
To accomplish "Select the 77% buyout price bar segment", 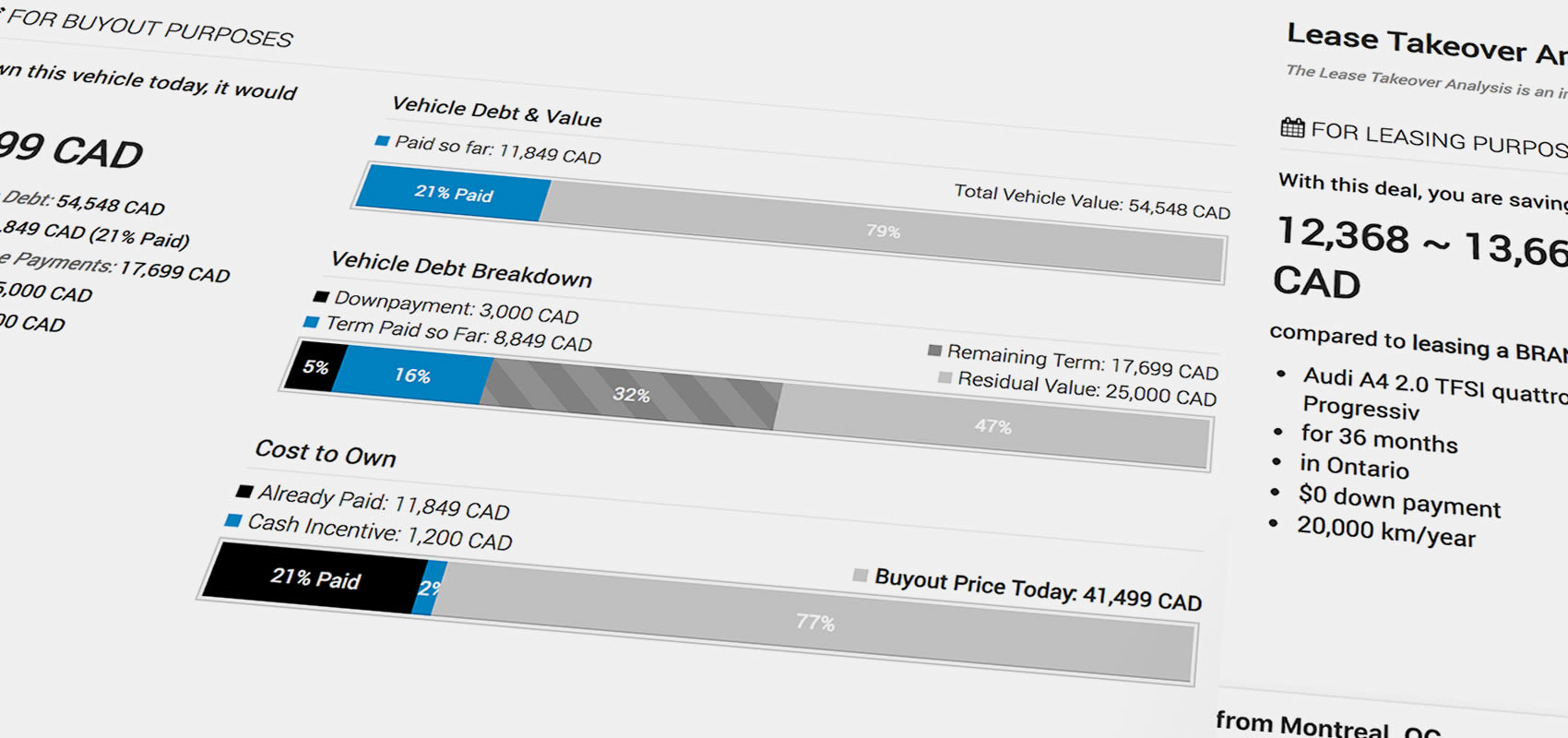I will pyautogui.click(x=815, y=623).
